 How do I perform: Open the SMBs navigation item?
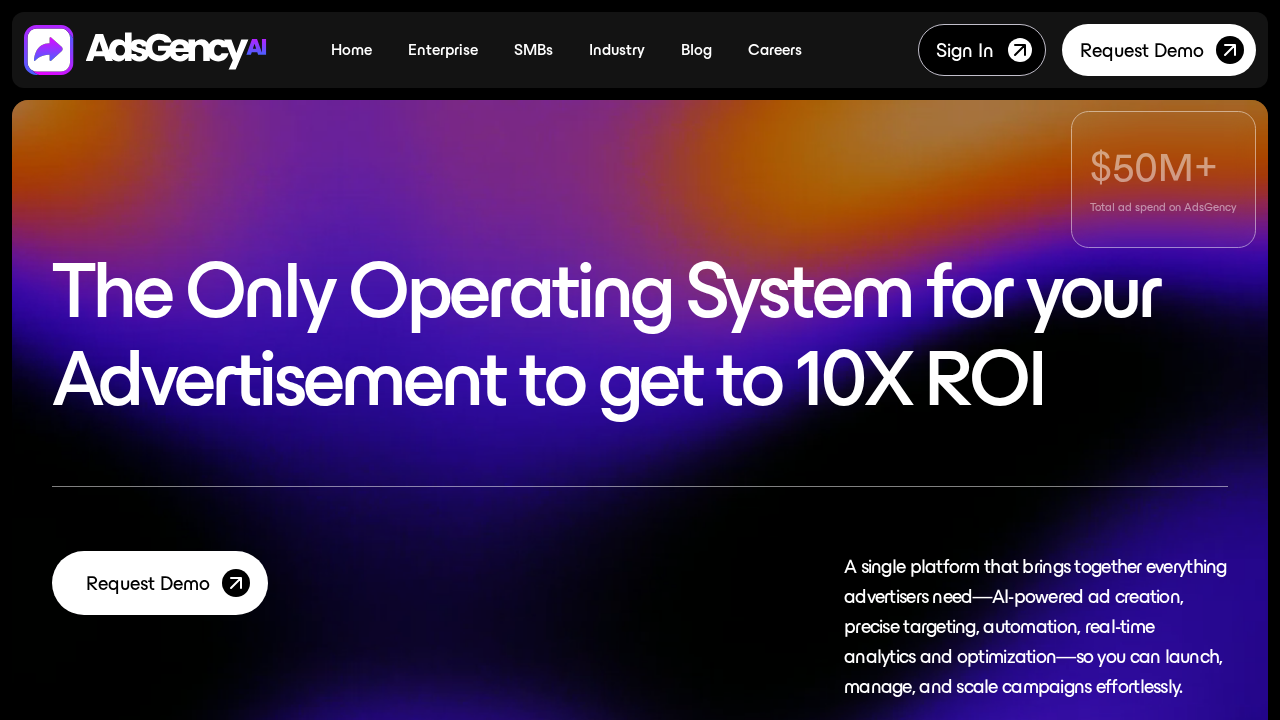533,49
